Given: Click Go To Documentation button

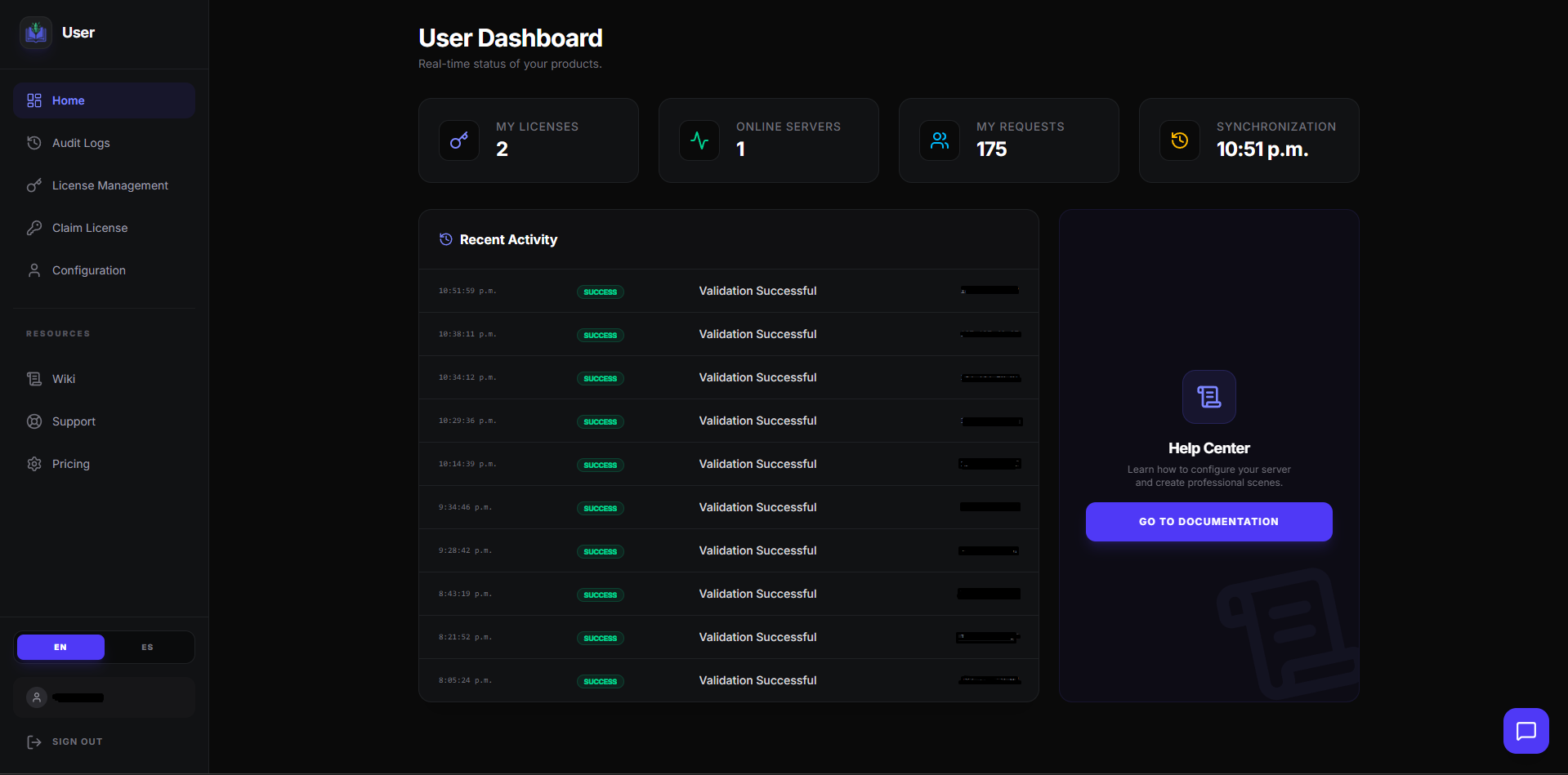Looking at the screenshot, I should 1209,522.
